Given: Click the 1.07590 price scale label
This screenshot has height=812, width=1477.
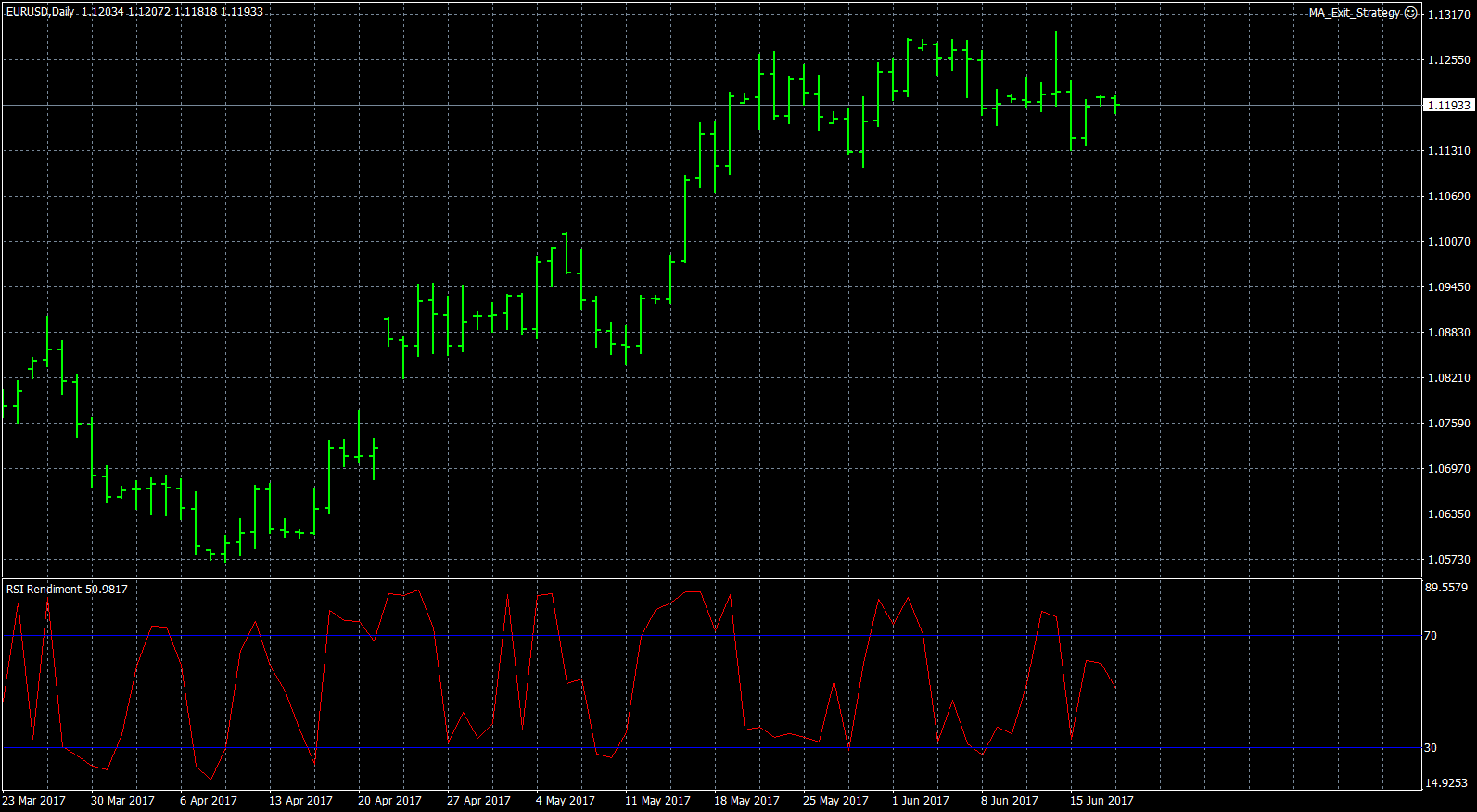Looking at the screenshot, I should 1448,424.
